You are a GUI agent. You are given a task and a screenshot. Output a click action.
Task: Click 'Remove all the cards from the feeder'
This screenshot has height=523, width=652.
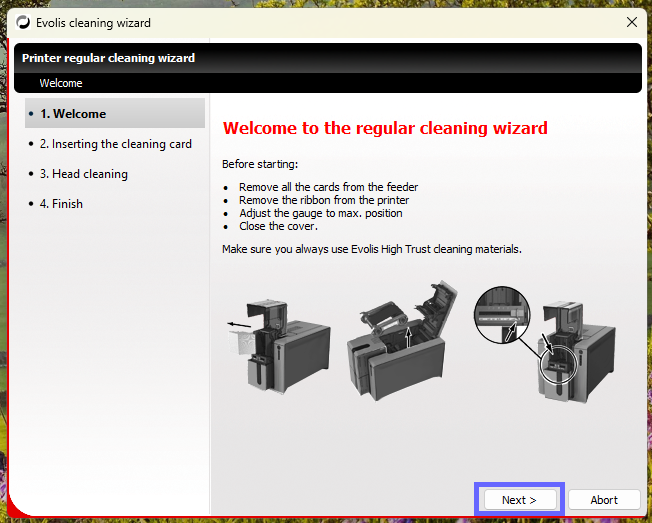pos(328,187)
